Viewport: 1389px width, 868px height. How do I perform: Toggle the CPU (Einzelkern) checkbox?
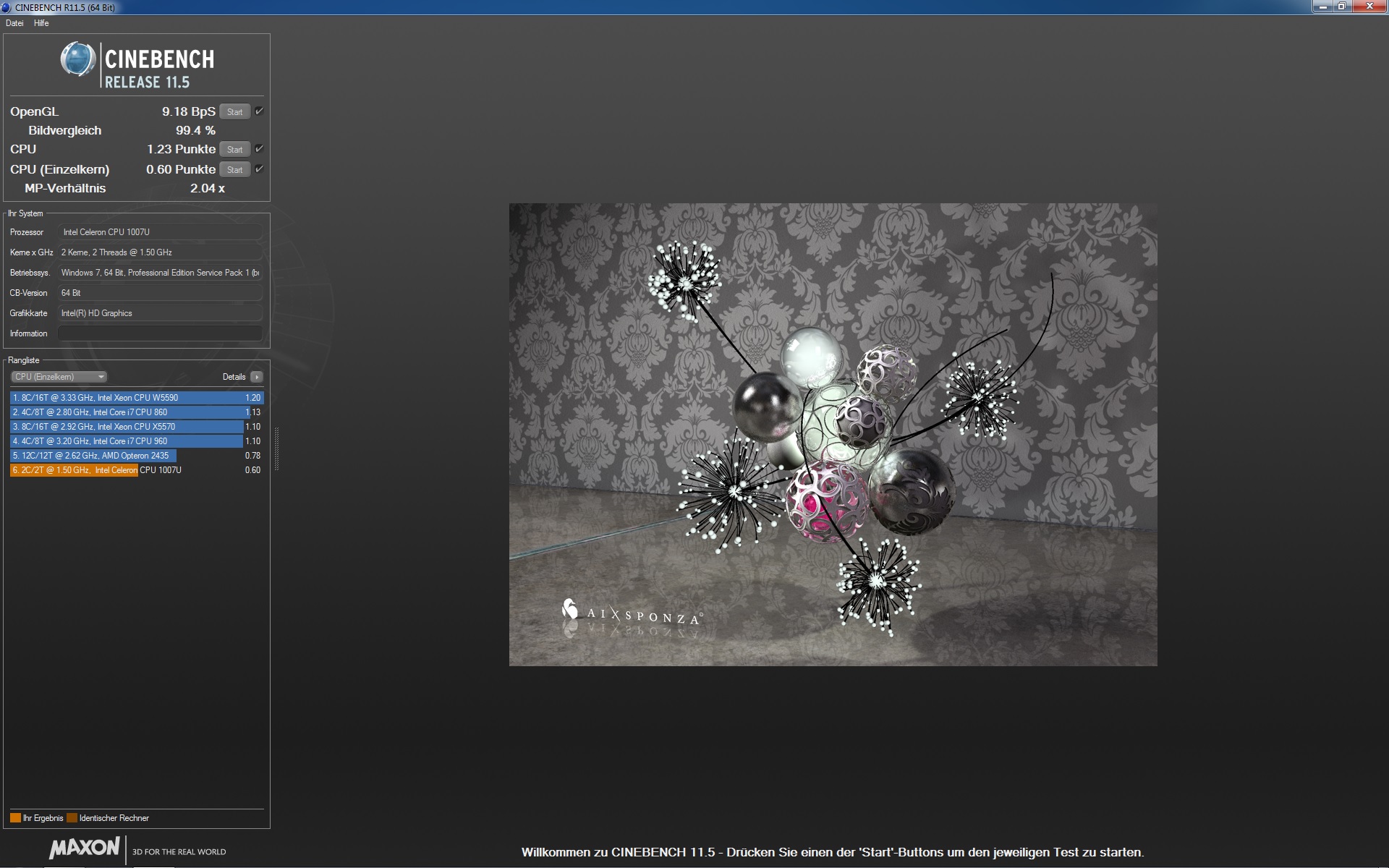point(259,169)
